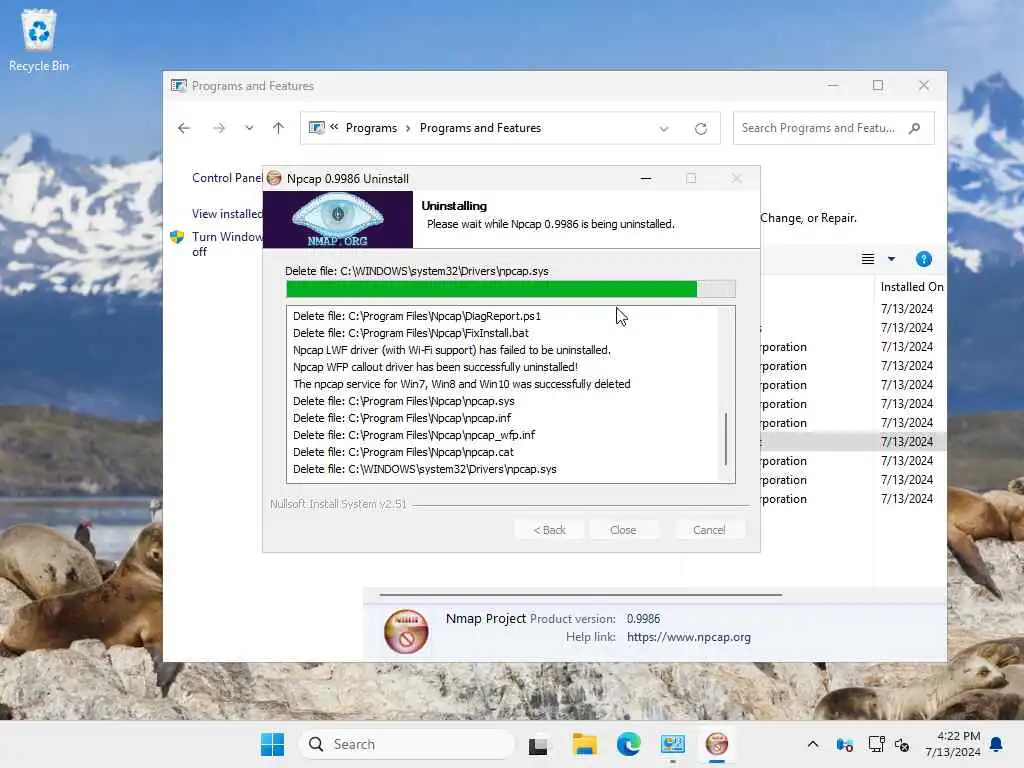Open the https://www.npcap.org help link

pyautogui.click(x=688, y=637)
